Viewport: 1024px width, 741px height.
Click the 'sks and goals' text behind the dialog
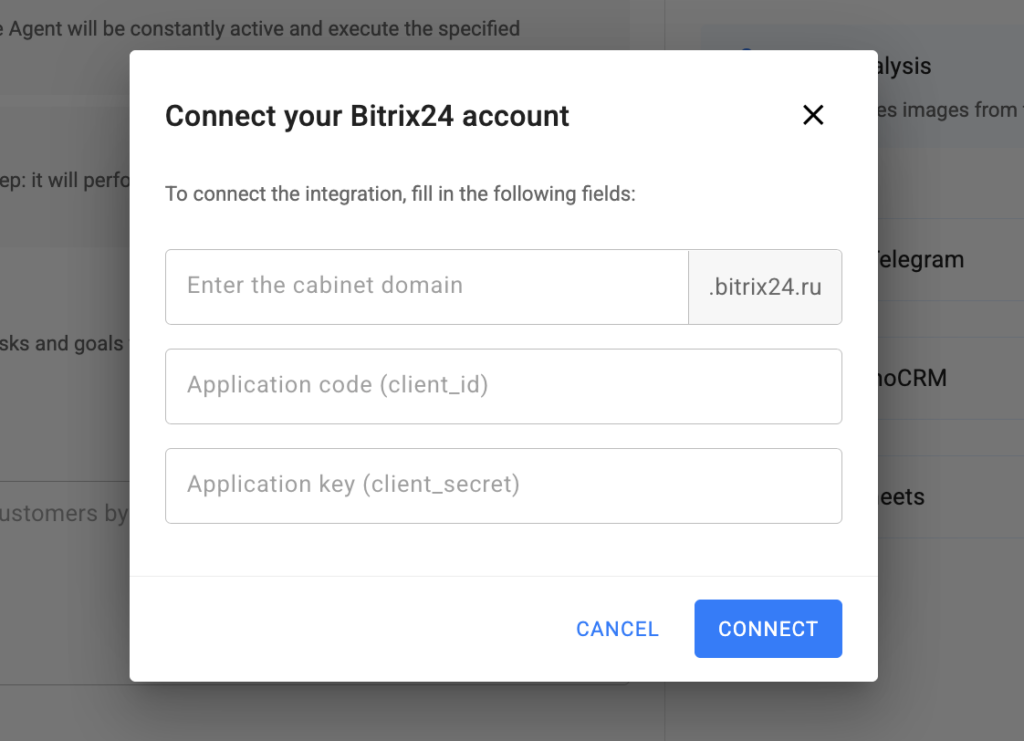pyautogui.click(x=62, y=344)
